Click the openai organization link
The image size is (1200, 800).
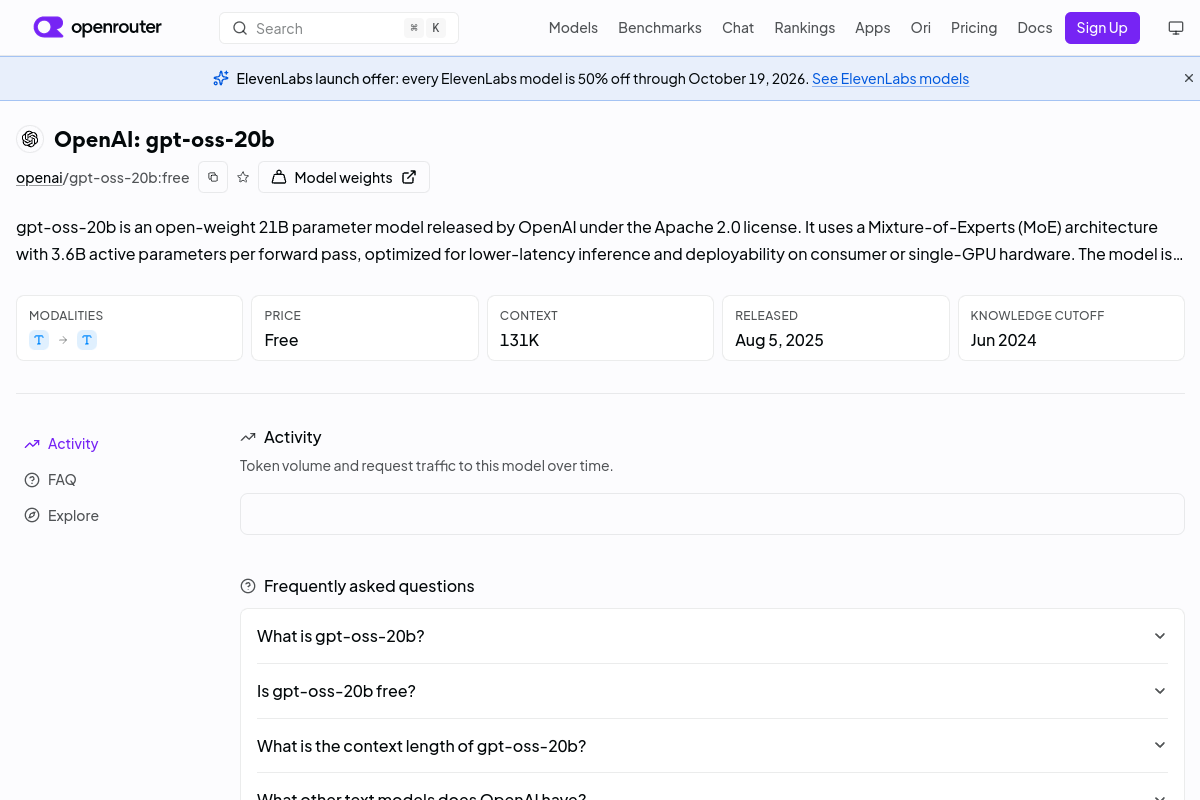click(39, 178)
